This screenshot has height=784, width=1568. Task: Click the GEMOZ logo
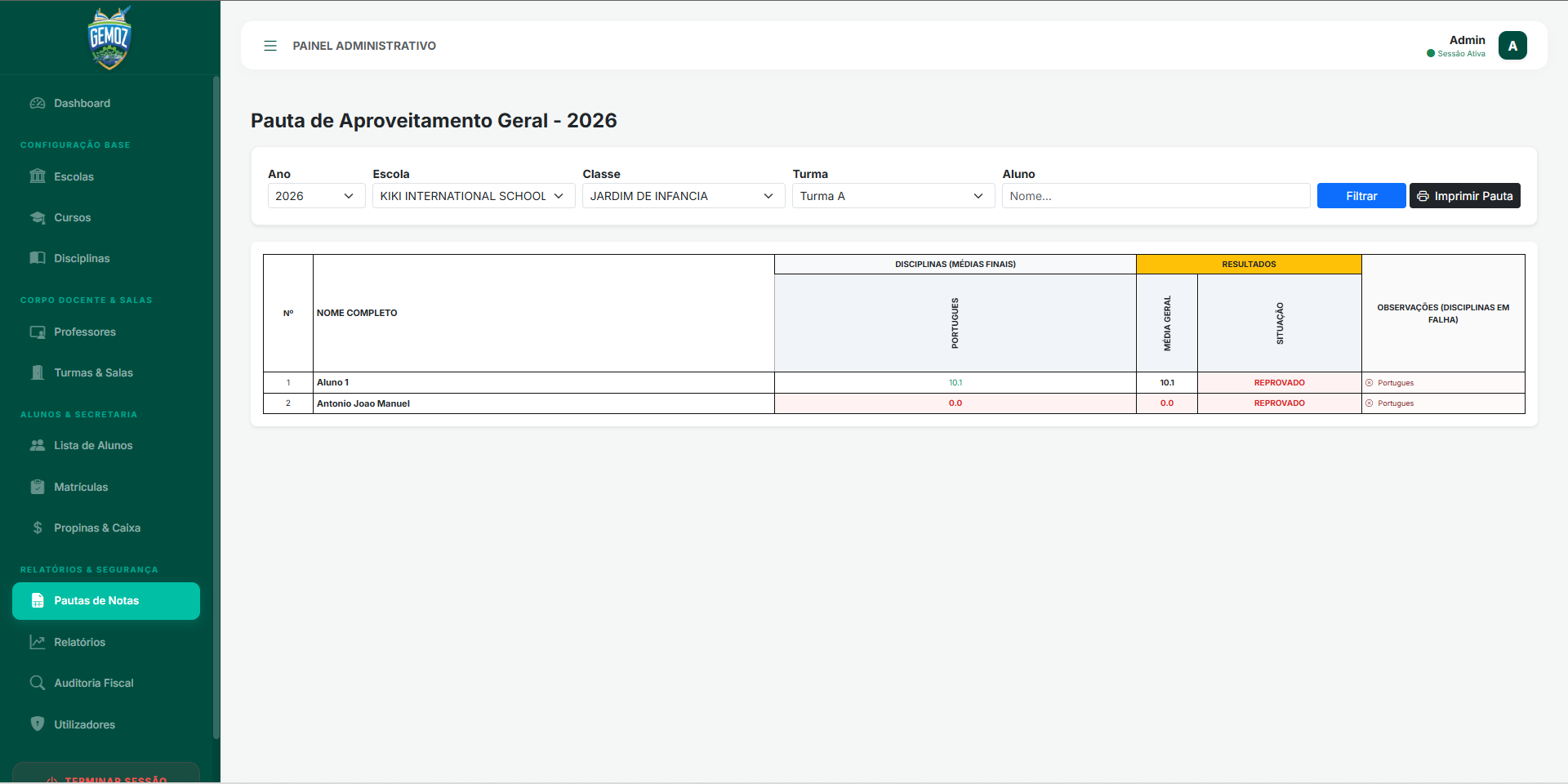click(x=109, y=38)
